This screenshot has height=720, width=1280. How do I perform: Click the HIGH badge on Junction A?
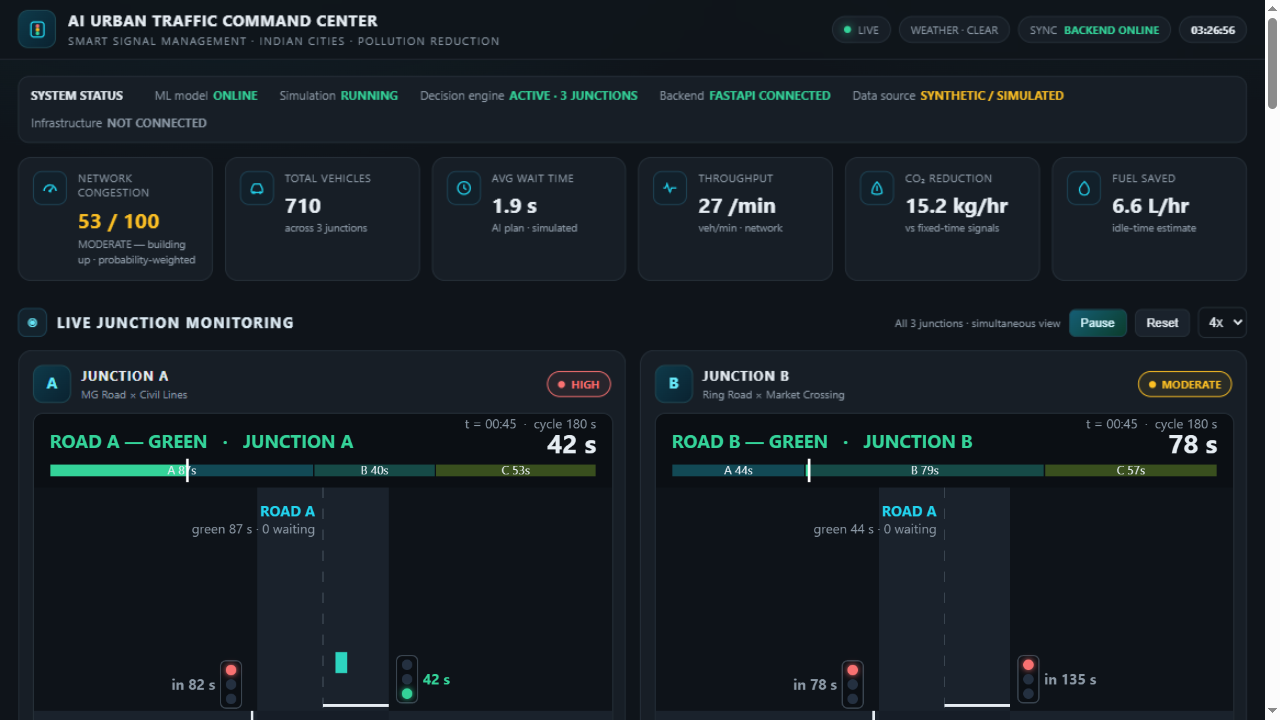(x=579, y=384)
